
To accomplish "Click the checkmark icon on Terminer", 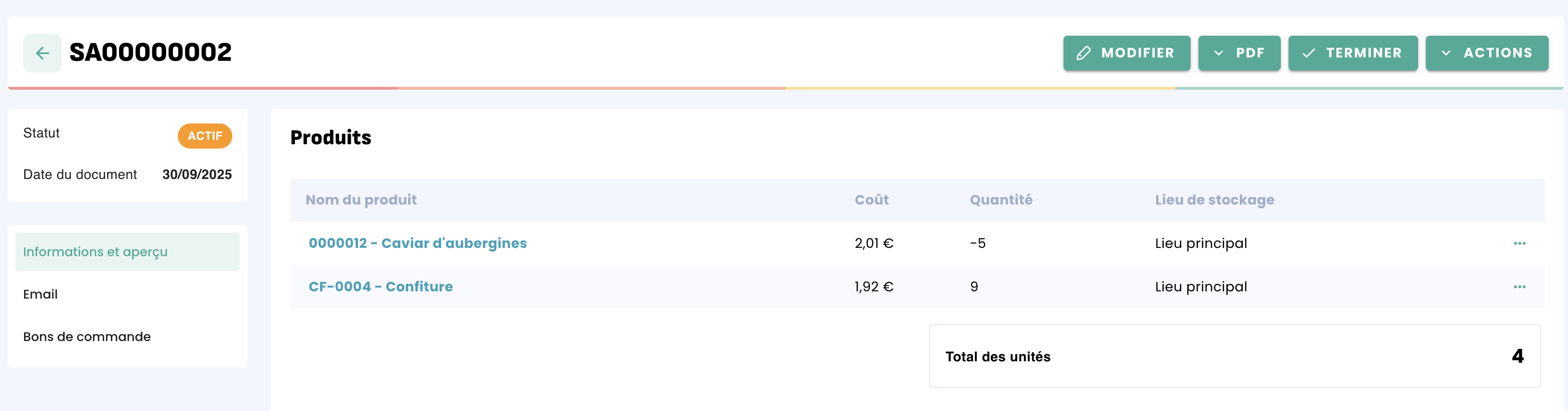I will pyautogui.click(x=1308, y=53).
